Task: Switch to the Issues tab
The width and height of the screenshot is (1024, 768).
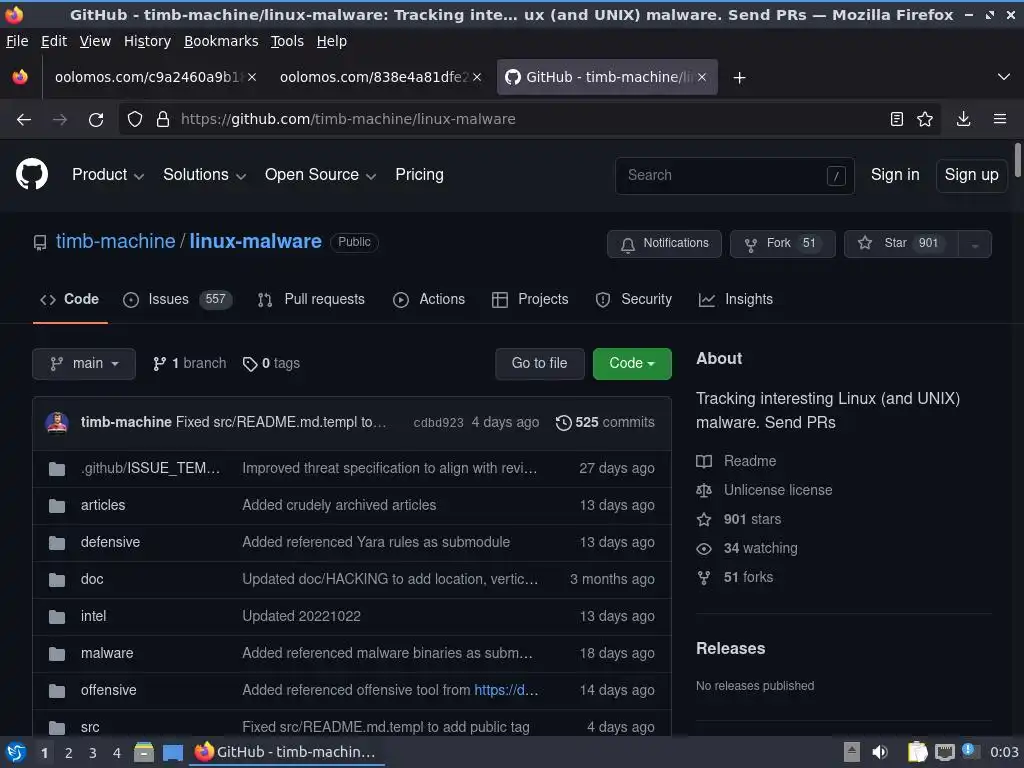Action: (x=178, y=300)
